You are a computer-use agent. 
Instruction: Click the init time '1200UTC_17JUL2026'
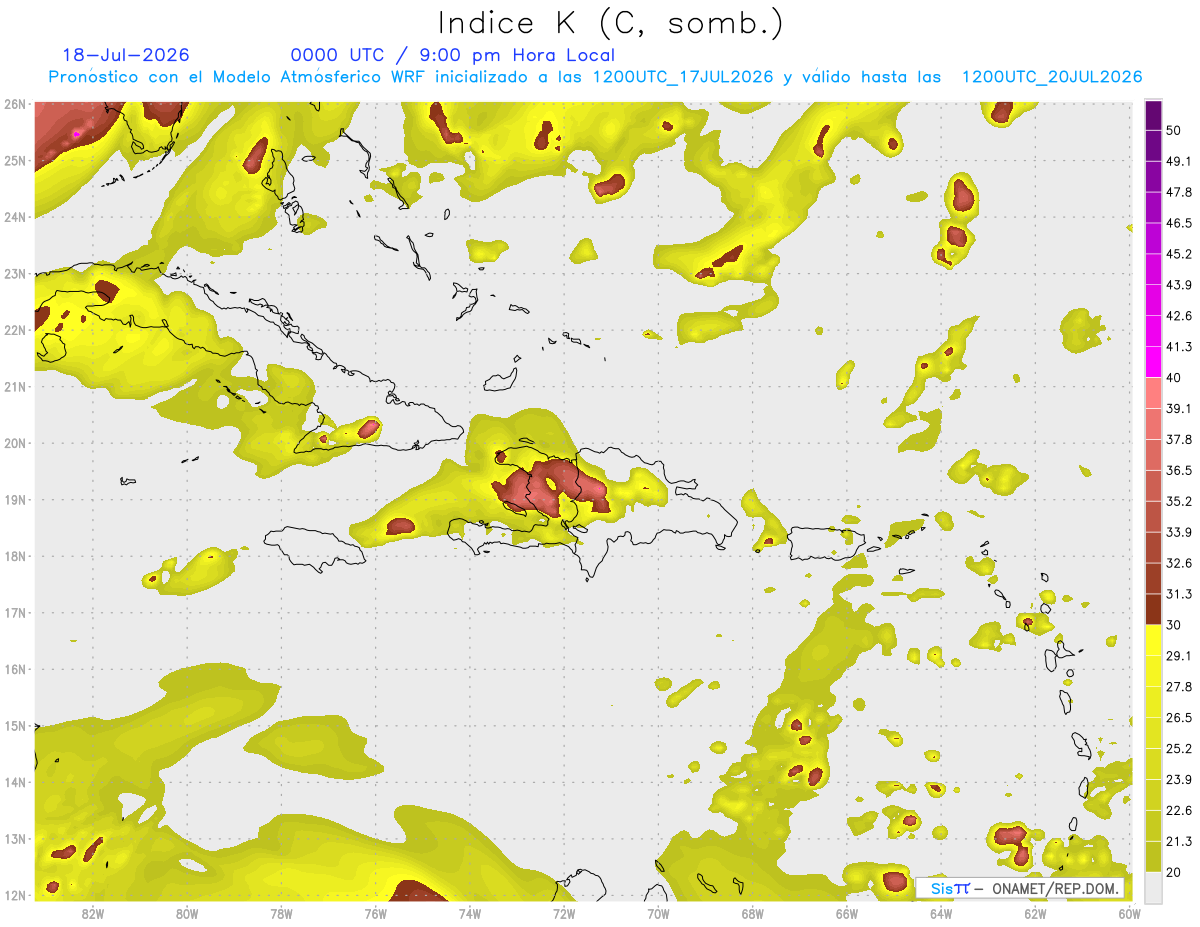tap(682, 77)
